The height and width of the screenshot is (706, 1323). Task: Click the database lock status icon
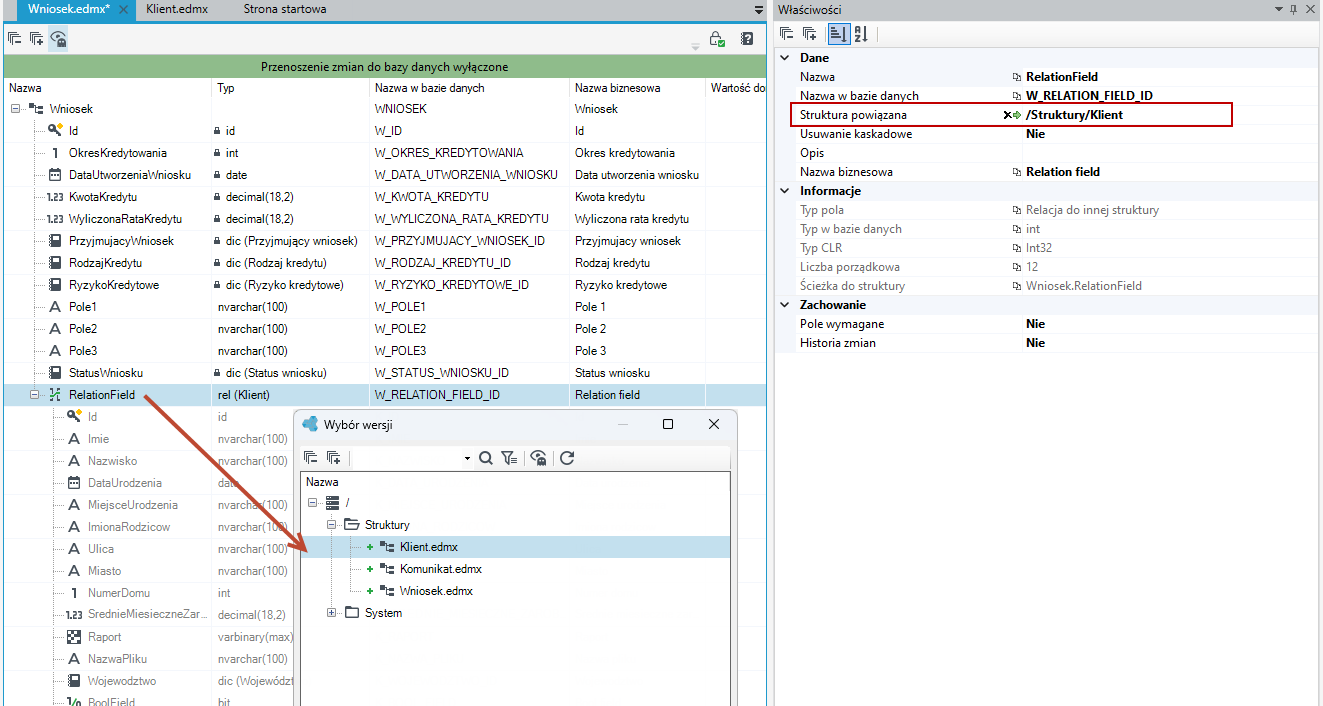click(717, 39)
